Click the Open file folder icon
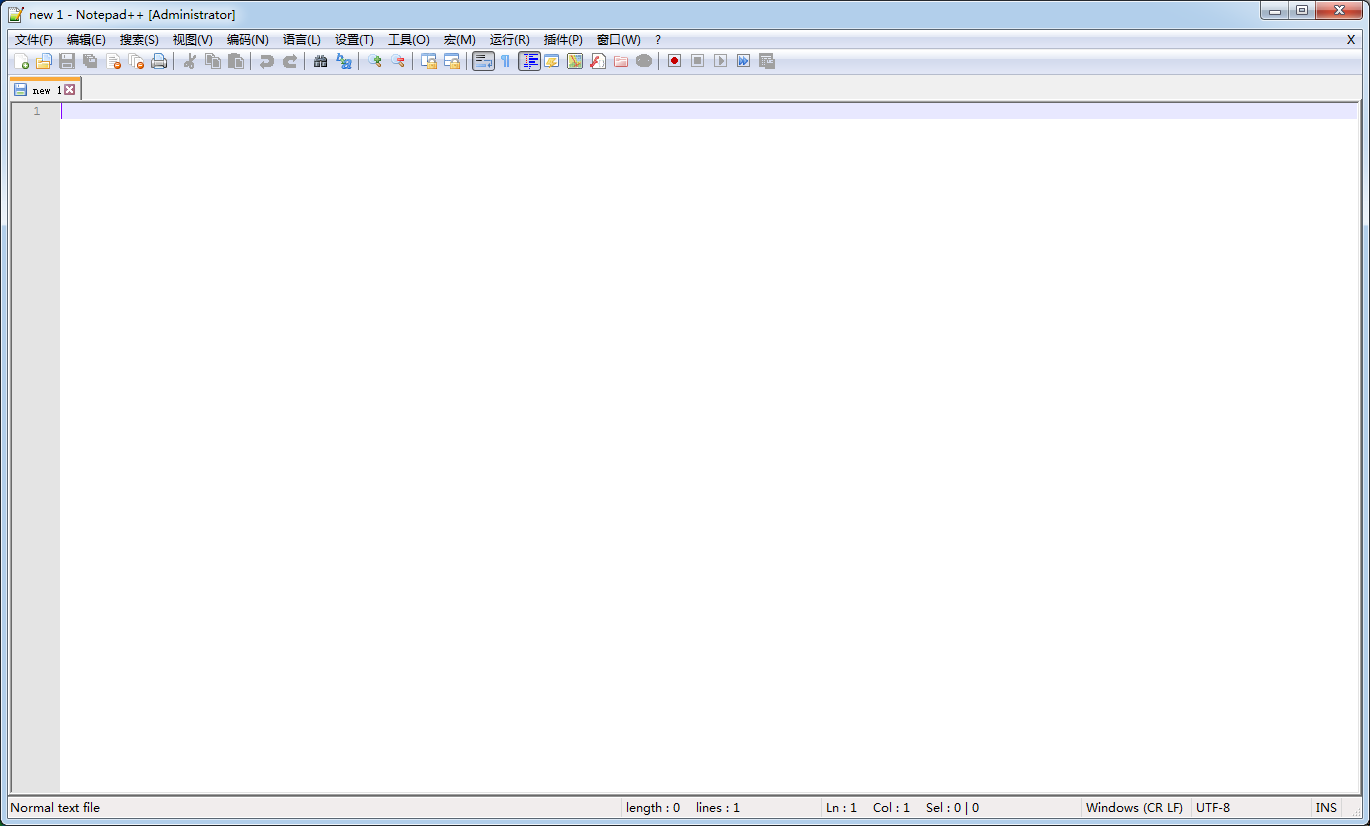This screenshot has width=1370, height=826. coord(43,61)
